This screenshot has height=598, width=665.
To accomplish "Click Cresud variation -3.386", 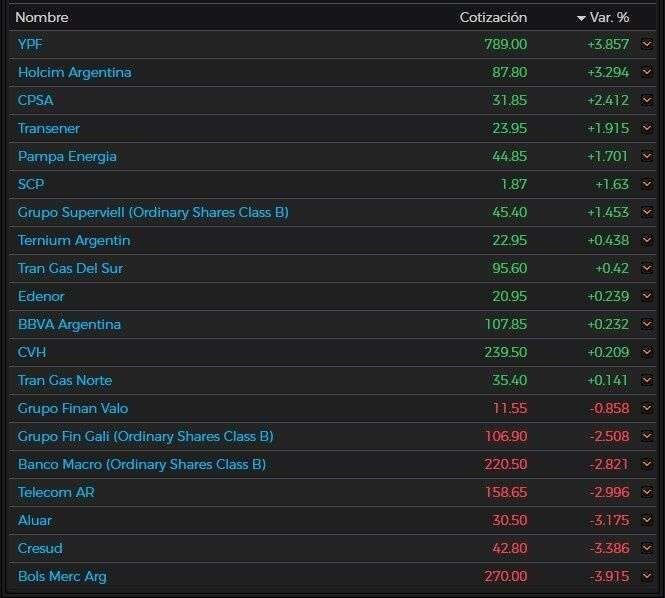I will 609,548.
